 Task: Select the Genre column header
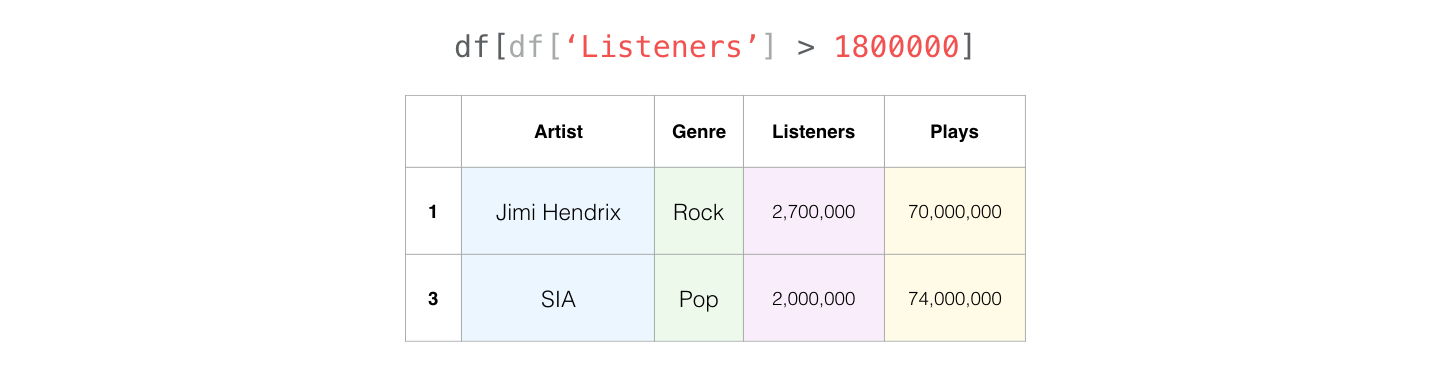tap(699, 131)
